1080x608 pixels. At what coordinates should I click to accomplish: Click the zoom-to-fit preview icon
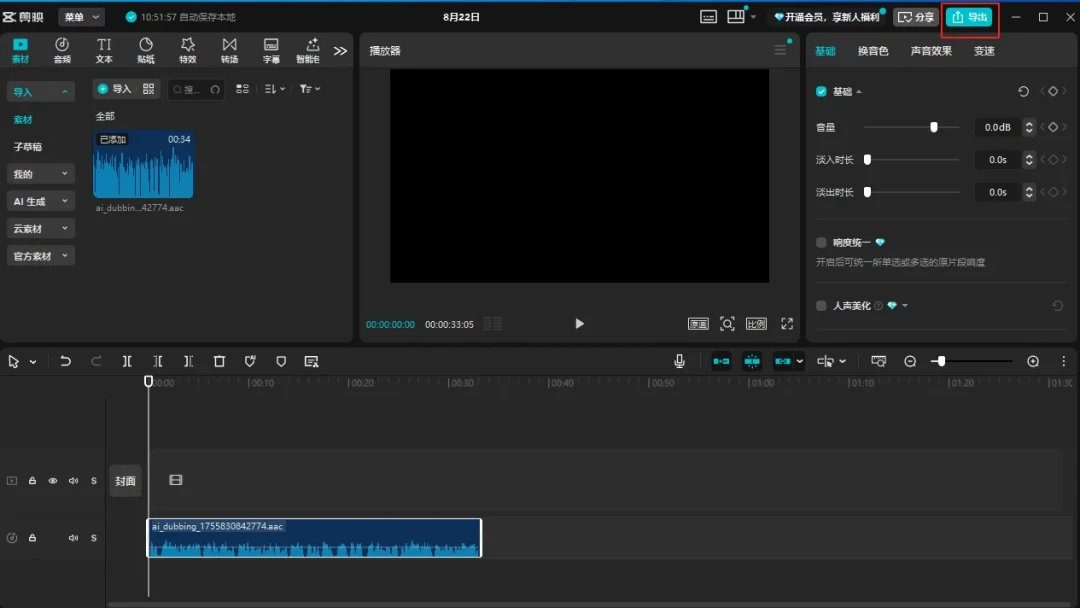click(x=727, y=324)
